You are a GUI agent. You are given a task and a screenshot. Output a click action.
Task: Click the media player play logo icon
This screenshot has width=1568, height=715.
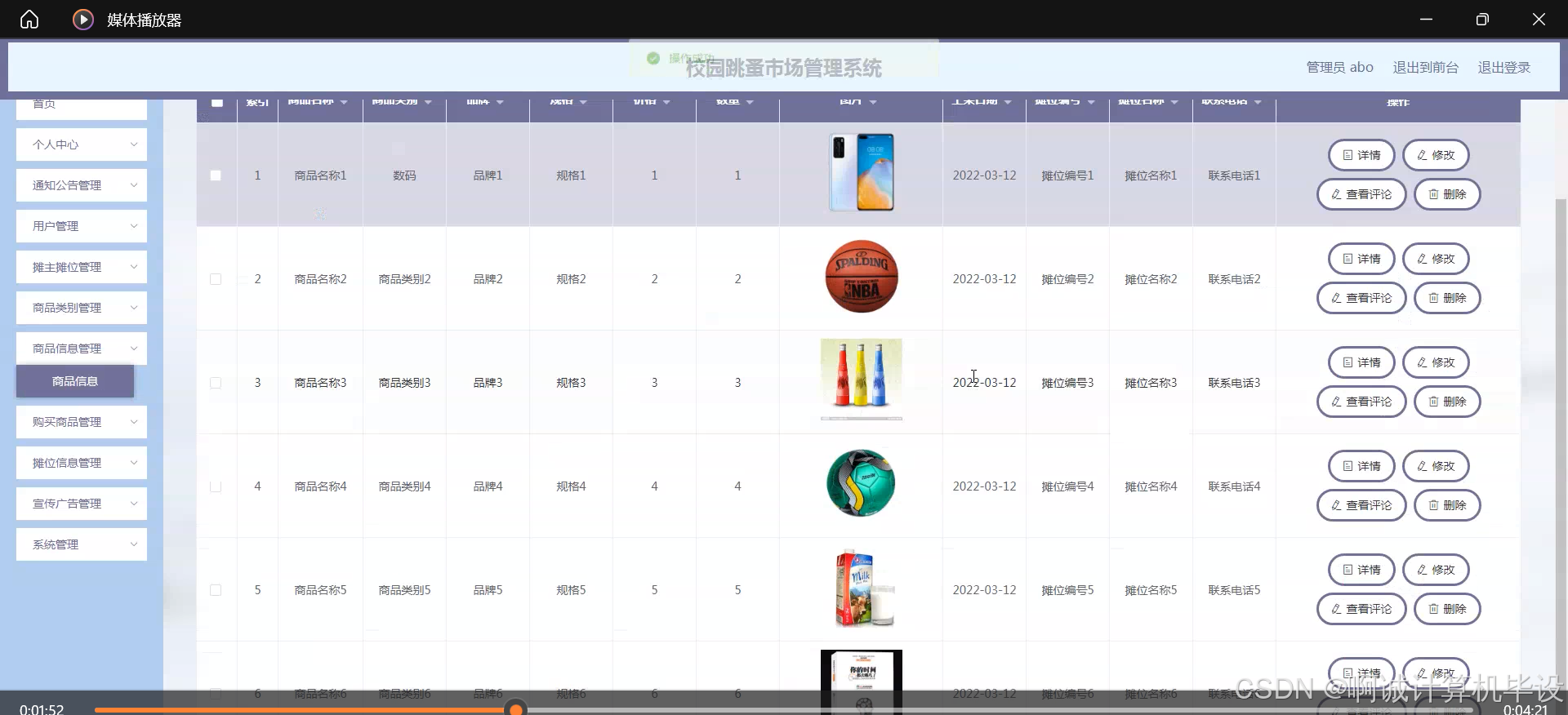(82, 19)
